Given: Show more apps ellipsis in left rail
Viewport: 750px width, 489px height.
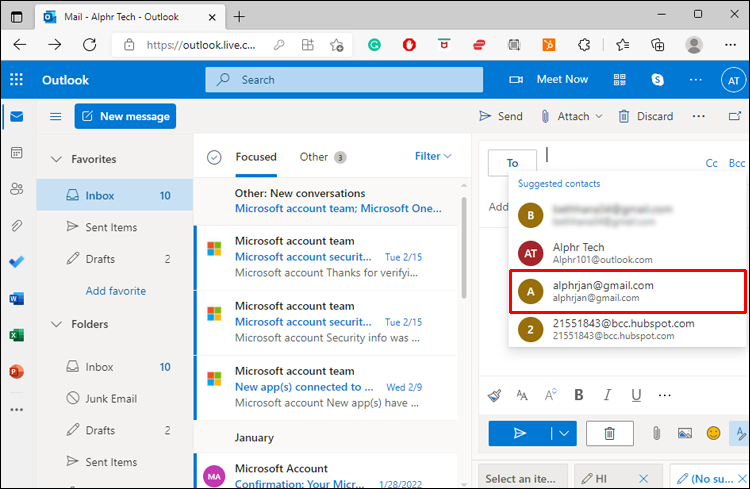Looking at the screenshot, I should (17, 410).
